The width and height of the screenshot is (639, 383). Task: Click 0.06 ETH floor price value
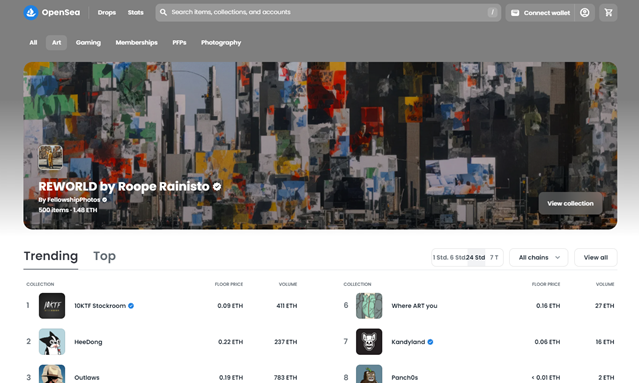pos(547,342)
